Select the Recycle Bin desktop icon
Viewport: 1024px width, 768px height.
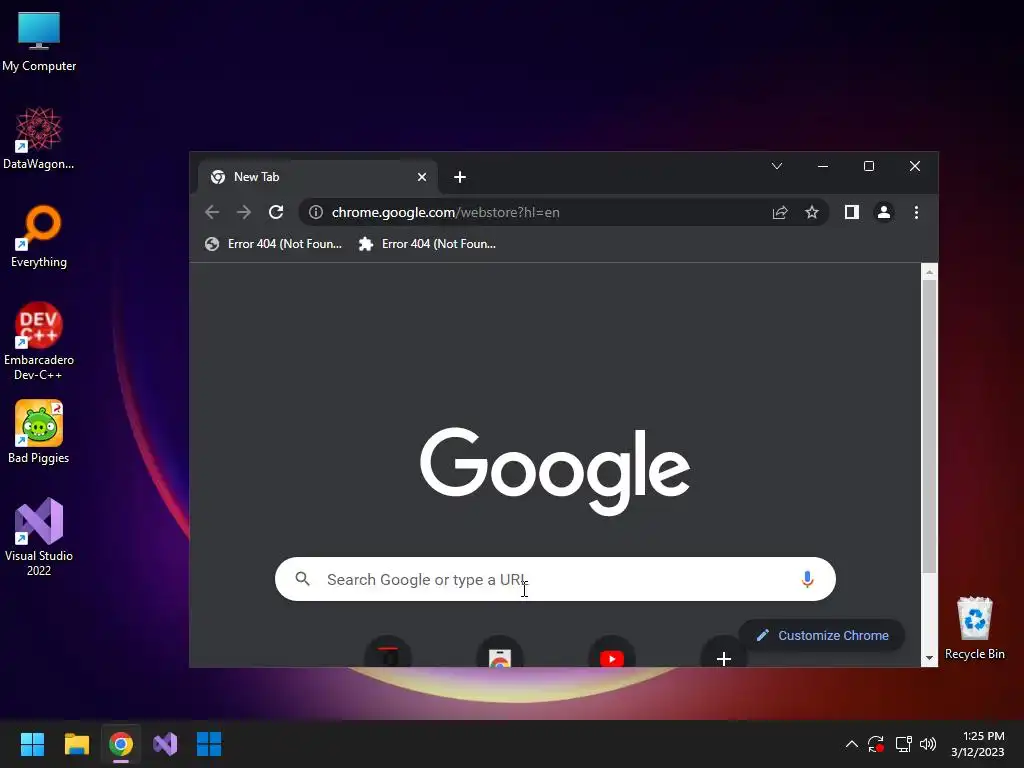pos(974,628)
